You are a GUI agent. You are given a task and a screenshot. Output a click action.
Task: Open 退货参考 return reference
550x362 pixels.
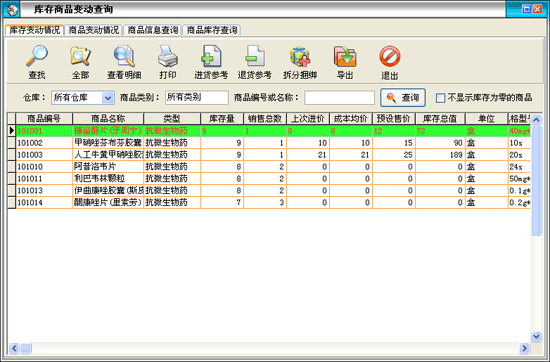click(x=255, y=56)
